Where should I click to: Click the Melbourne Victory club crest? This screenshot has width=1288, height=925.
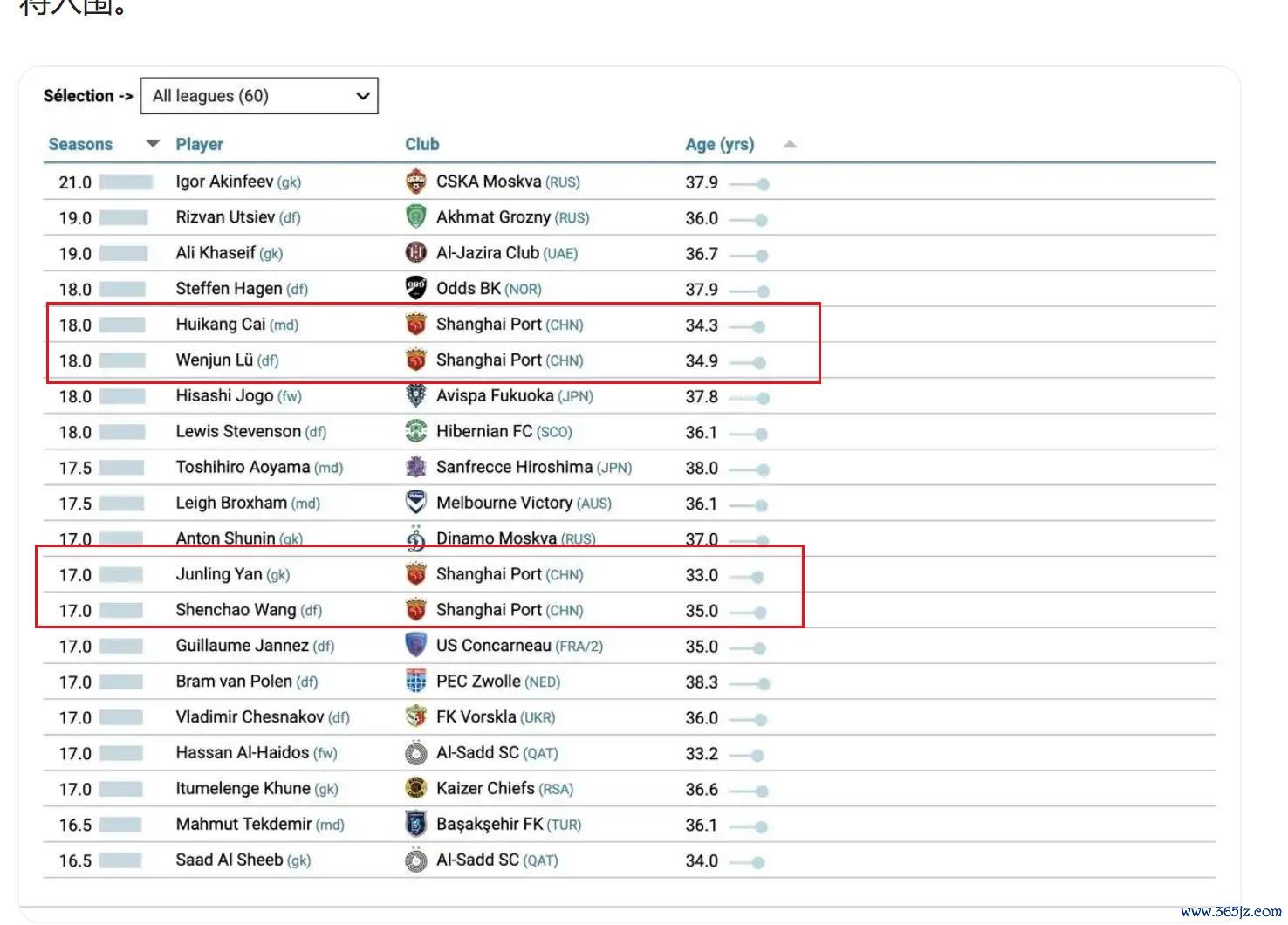(416, 503)
